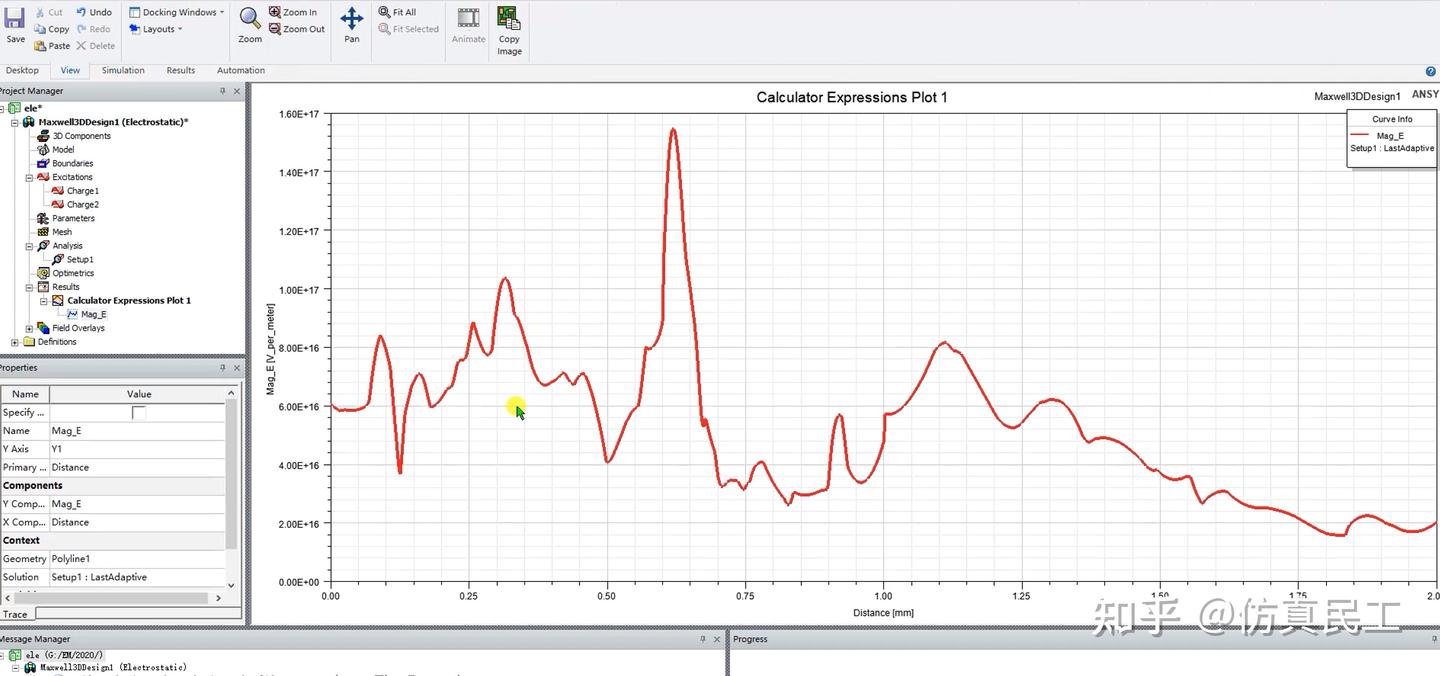This screenshot has height=676, width=1440.
Task: Expand the Field Overlays tree node
Action: click(29, 328)
